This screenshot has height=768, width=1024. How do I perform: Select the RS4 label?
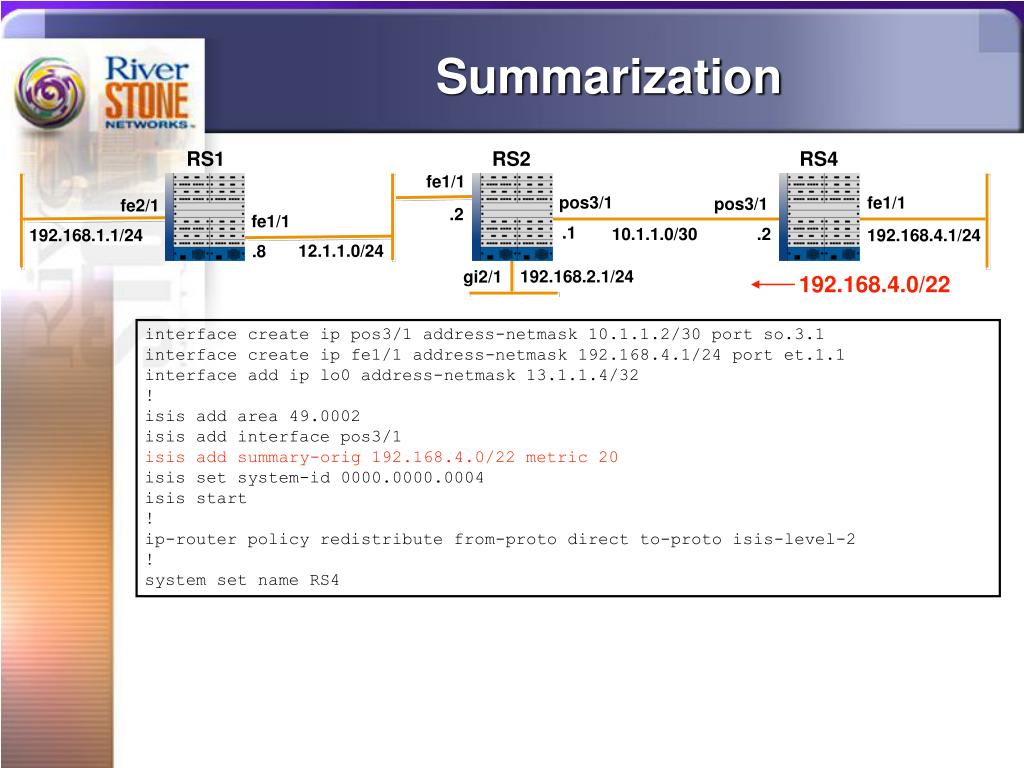click(x=819, y=159)
